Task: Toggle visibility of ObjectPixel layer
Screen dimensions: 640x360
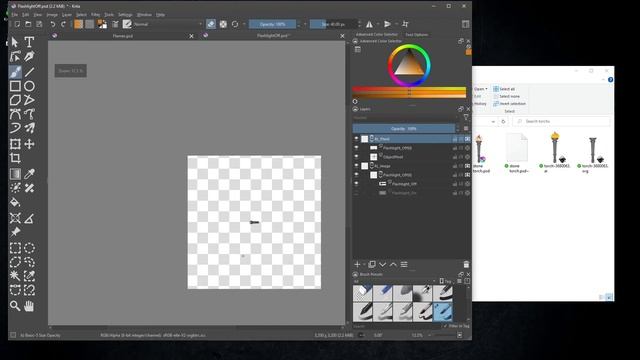Action: click(x=356, y=157)
